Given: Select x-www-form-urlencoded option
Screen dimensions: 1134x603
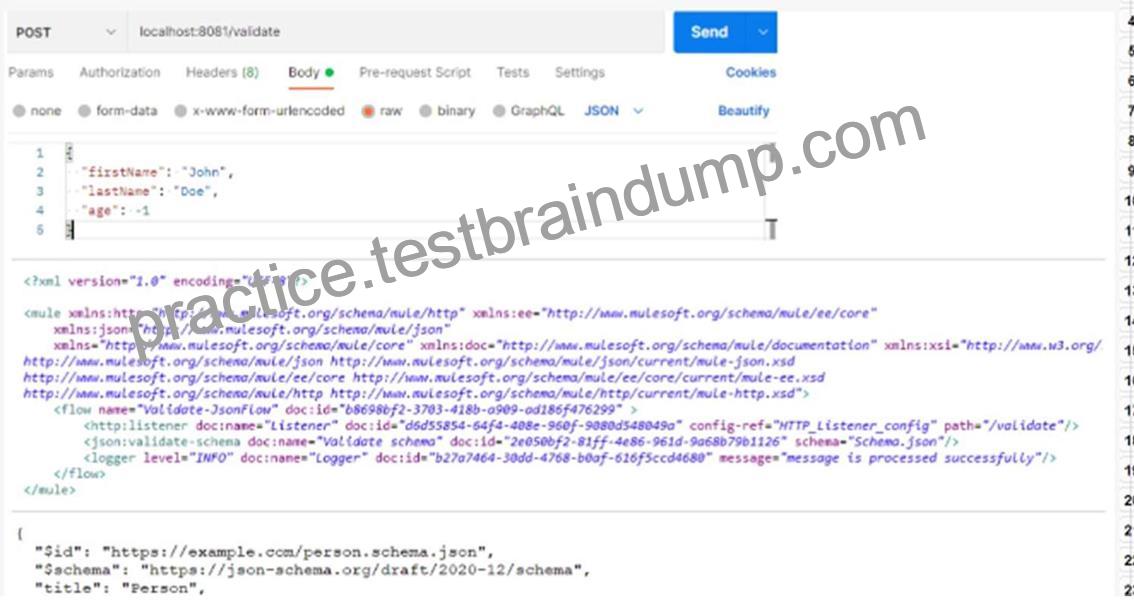Looking at the screenshot, I should (259, 111).
